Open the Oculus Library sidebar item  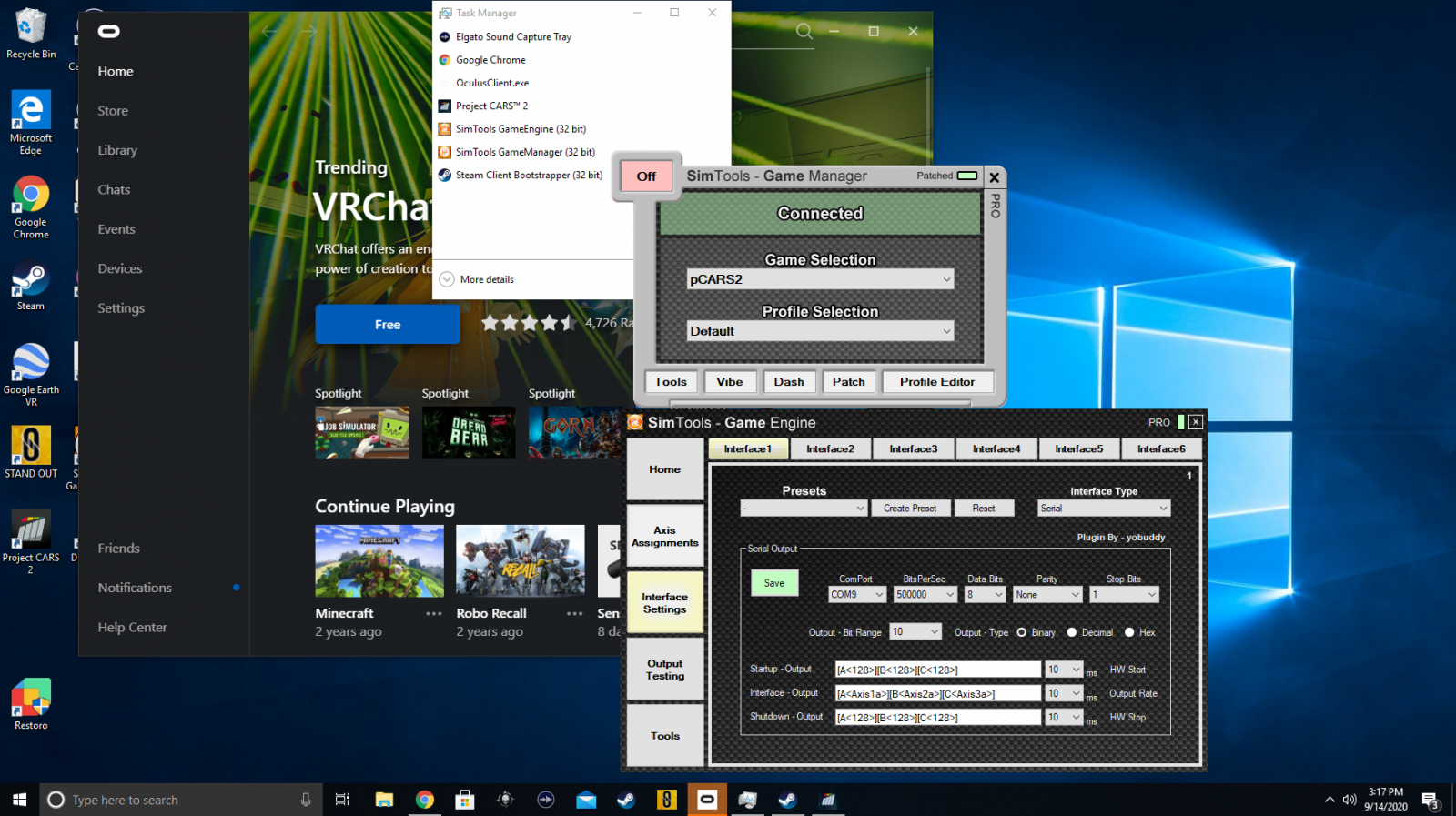click(117, 150)
